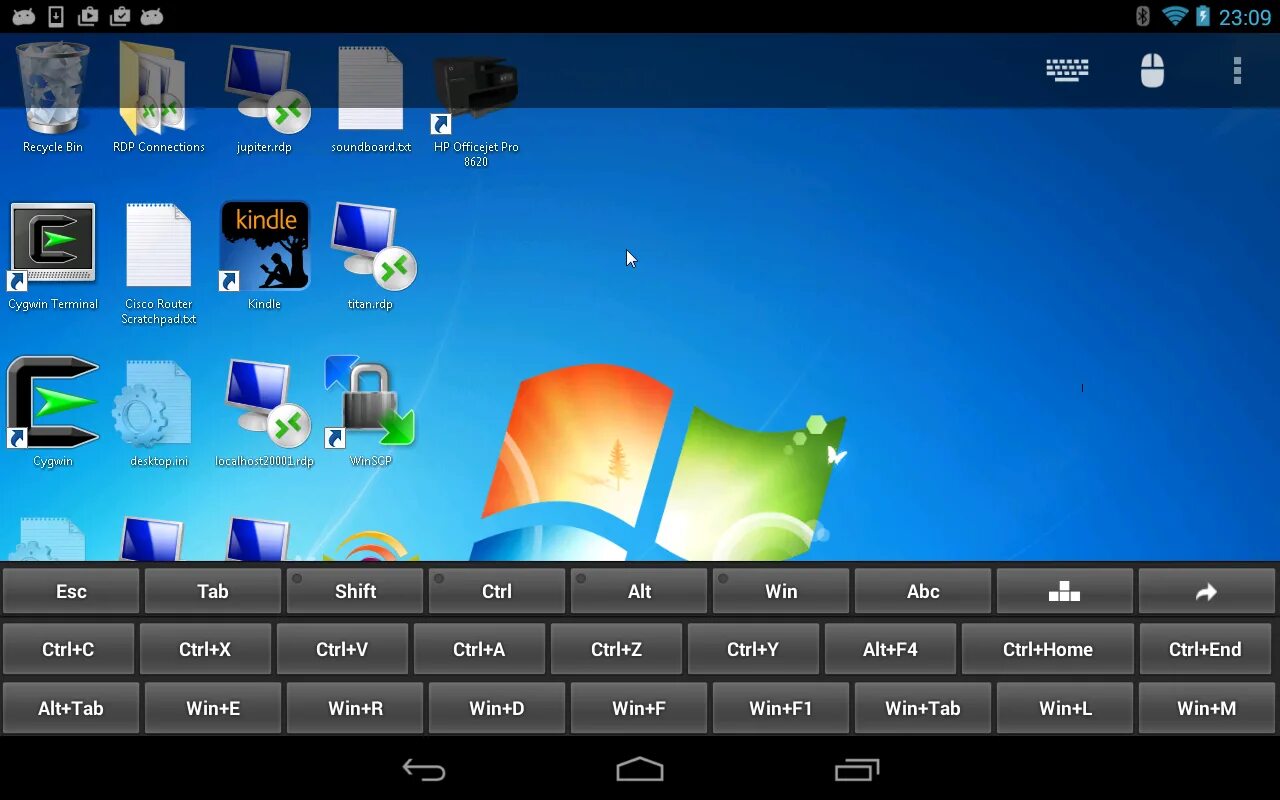Viewport: 1280px width, 800px height.
Task: Open the Recycle Bin
Action: (52, 90)
